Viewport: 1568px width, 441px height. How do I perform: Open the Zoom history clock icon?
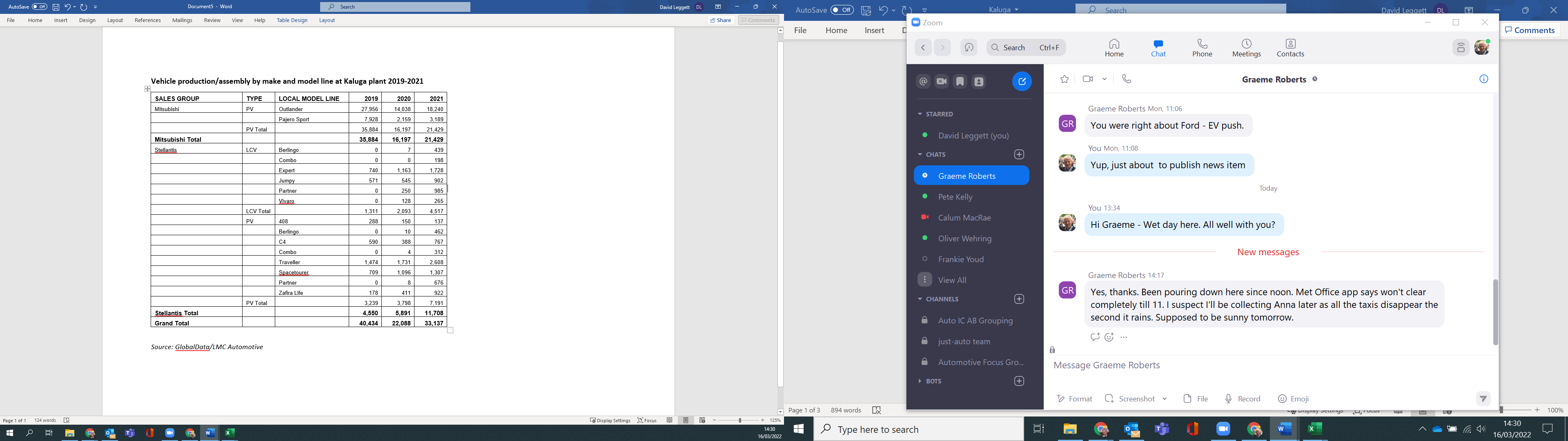tap(969, 47)
